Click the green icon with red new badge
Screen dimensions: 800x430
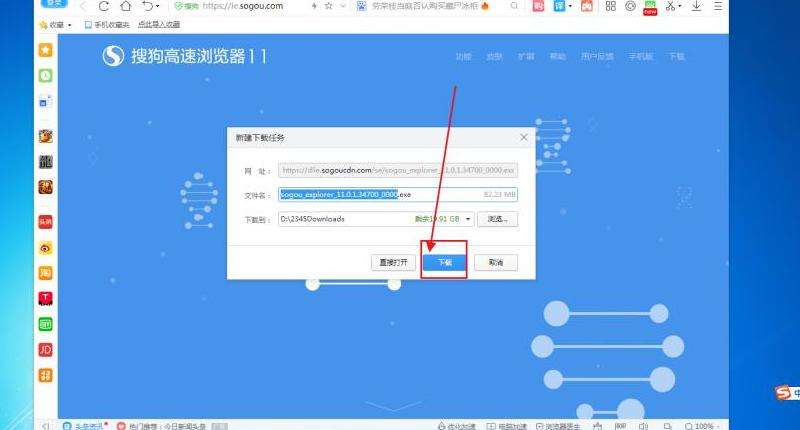click(650, 7)
